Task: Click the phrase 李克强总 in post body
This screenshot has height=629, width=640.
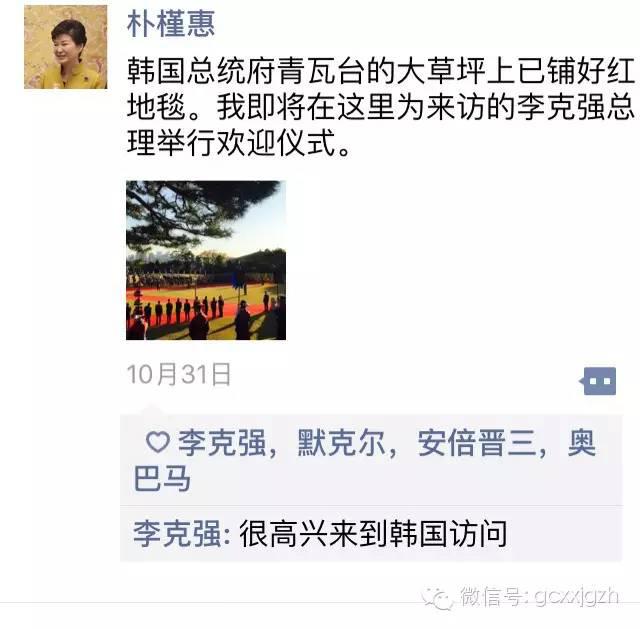Action: 576,107
